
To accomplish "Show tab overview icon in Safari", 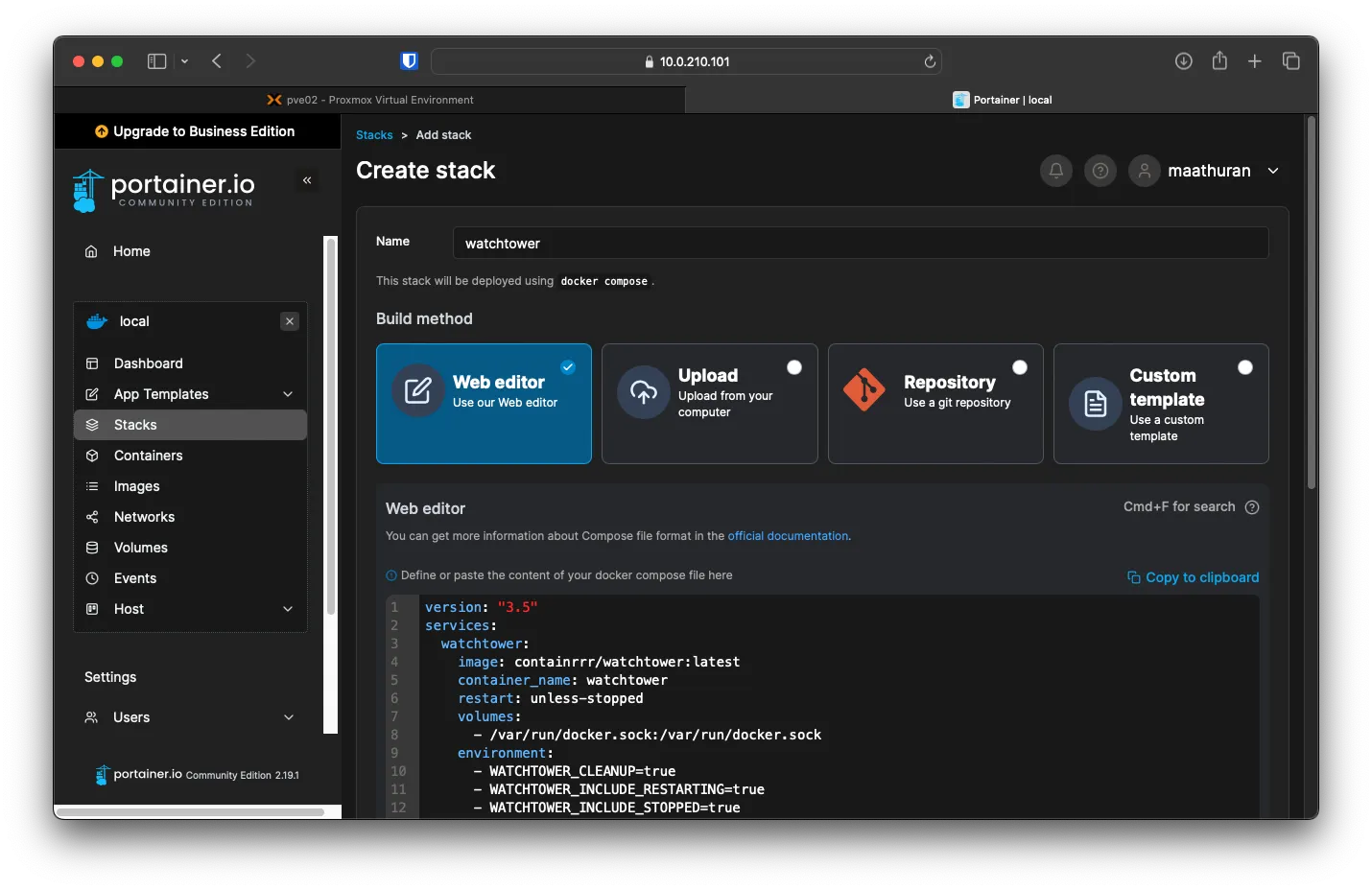I will 1291,61.
